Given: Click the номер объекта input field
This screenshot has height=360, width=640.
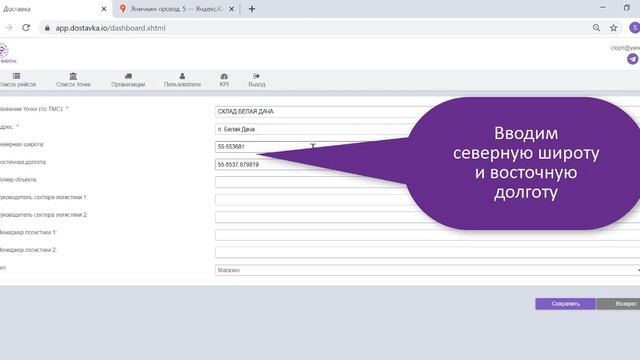Looking at the screenshot, I should pos(427,182).
